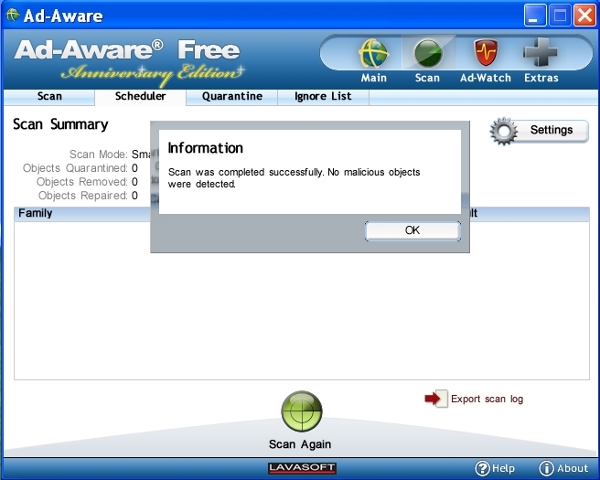Click the Objects Repaired value
The height and width of the screenshot is (480, 600).
coord(135,196)
